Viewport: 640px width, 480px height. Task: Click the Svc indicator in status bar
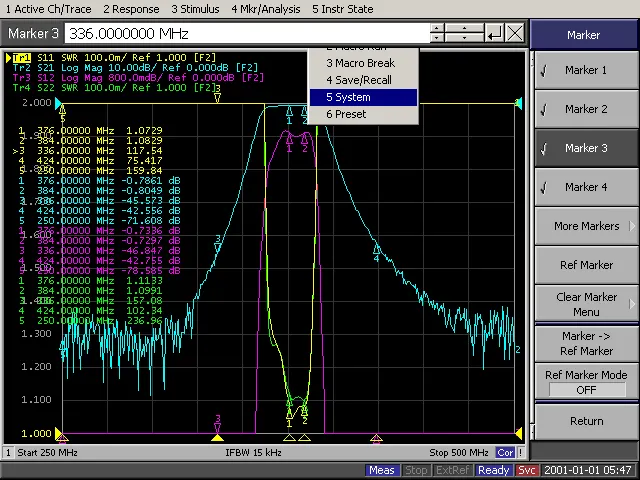[527, 470]
